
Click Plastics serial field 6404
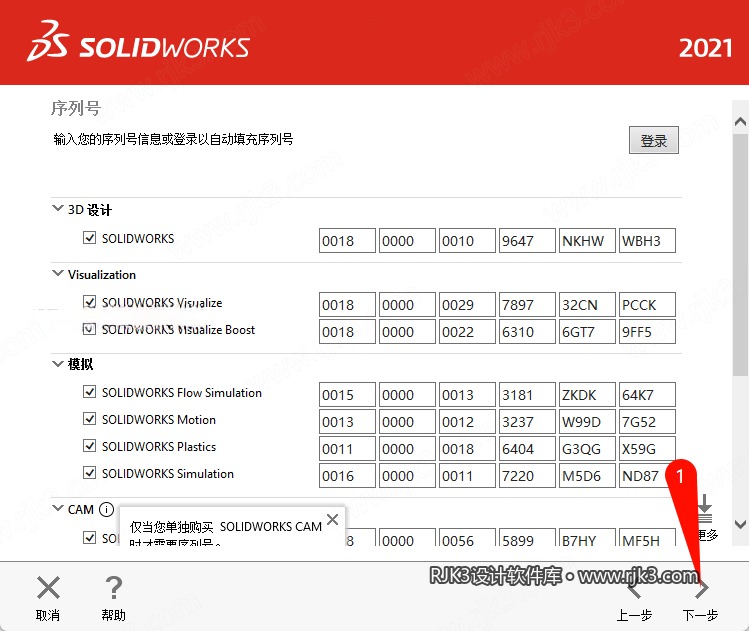pos(527,449)
